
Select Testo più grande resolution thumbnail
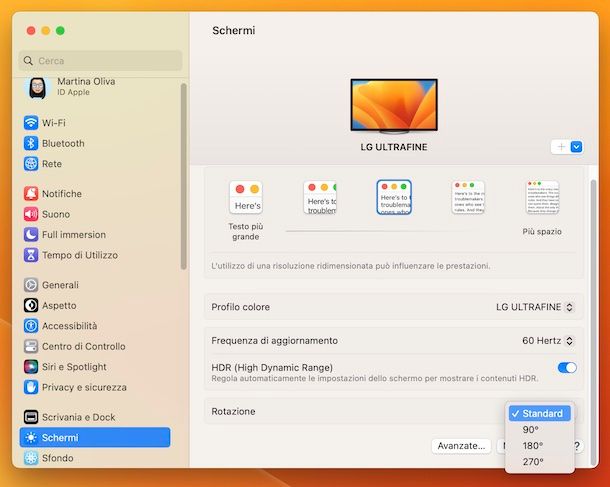point(246,197)
